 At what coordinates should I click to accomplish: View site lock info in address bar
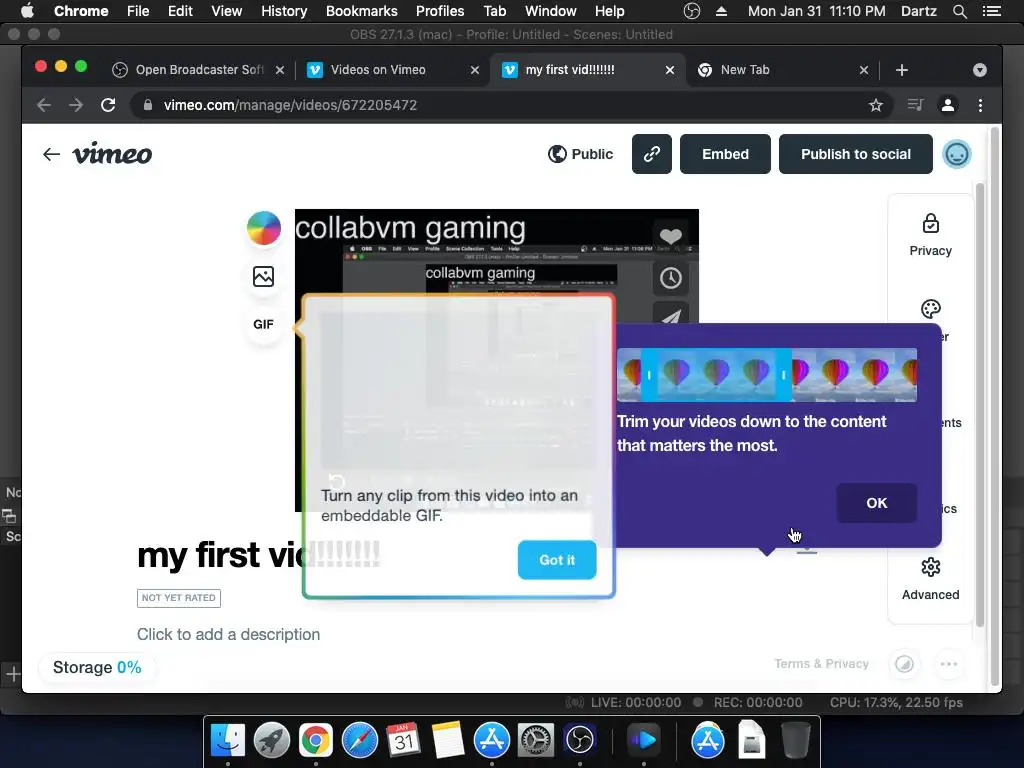[148, 105]
